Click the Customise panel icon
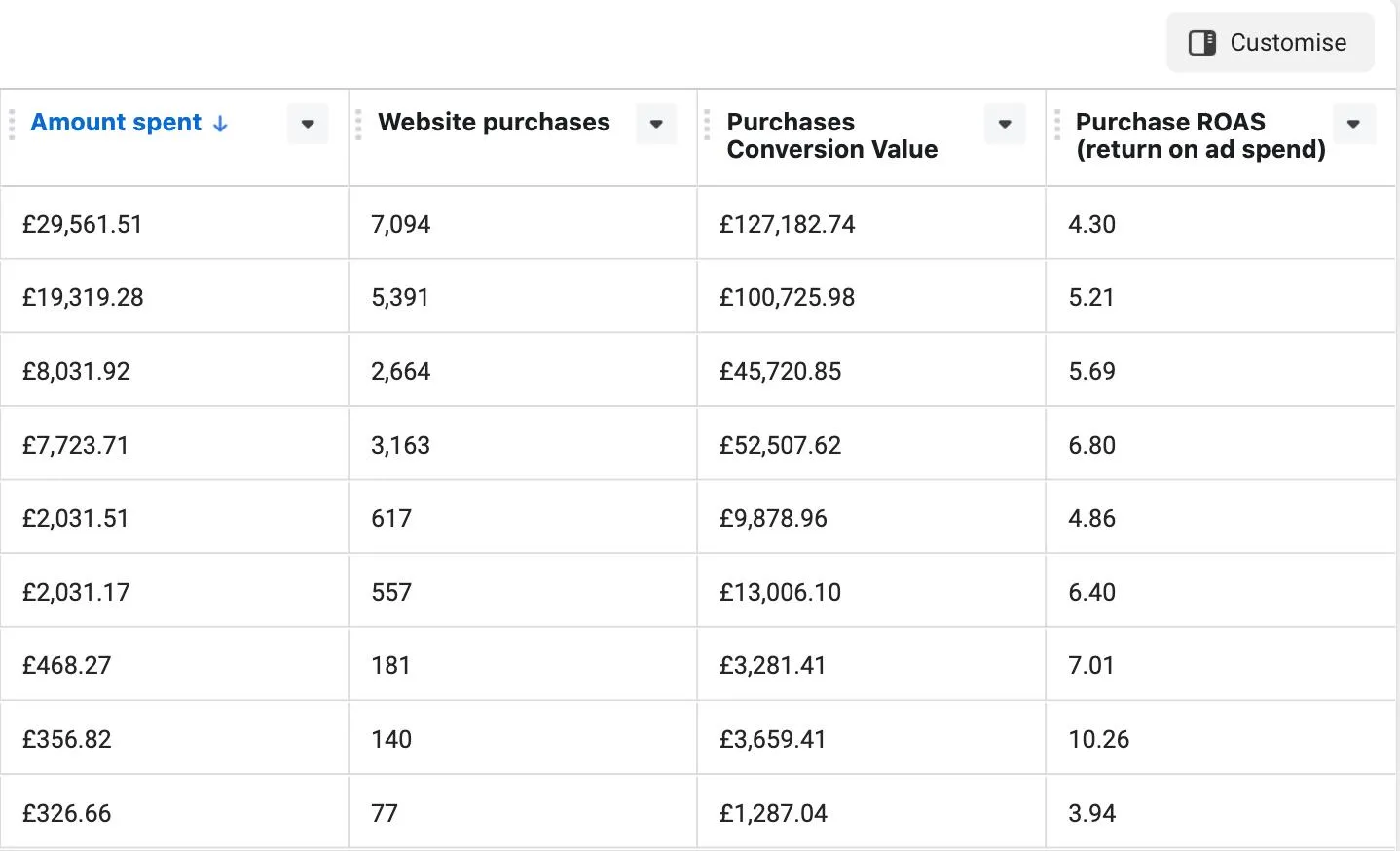Viewport: 1400px width, 851px height. (x=1202, y=43)
